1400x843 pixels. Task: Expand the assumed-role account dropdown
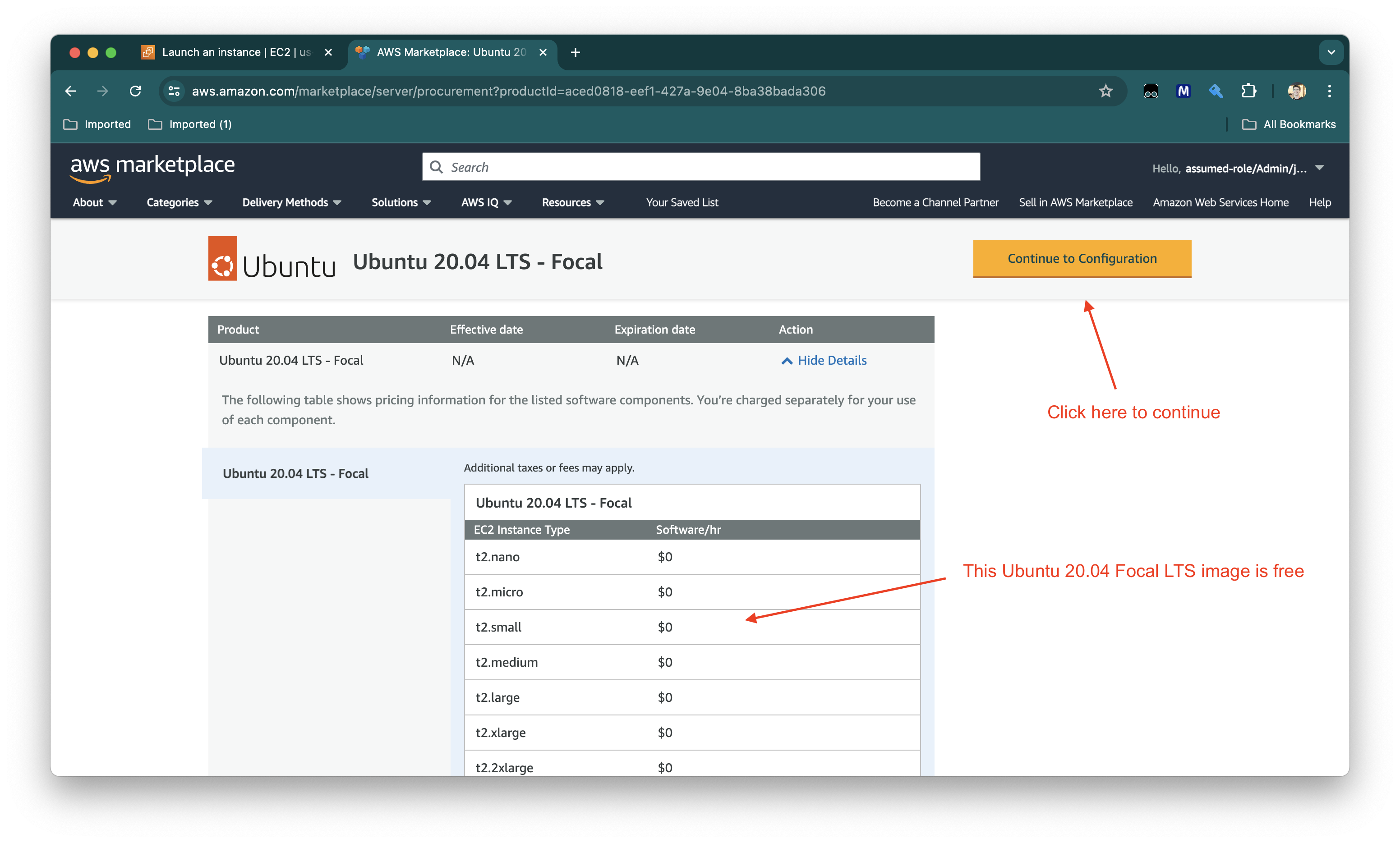click(x=1319, y=168)
